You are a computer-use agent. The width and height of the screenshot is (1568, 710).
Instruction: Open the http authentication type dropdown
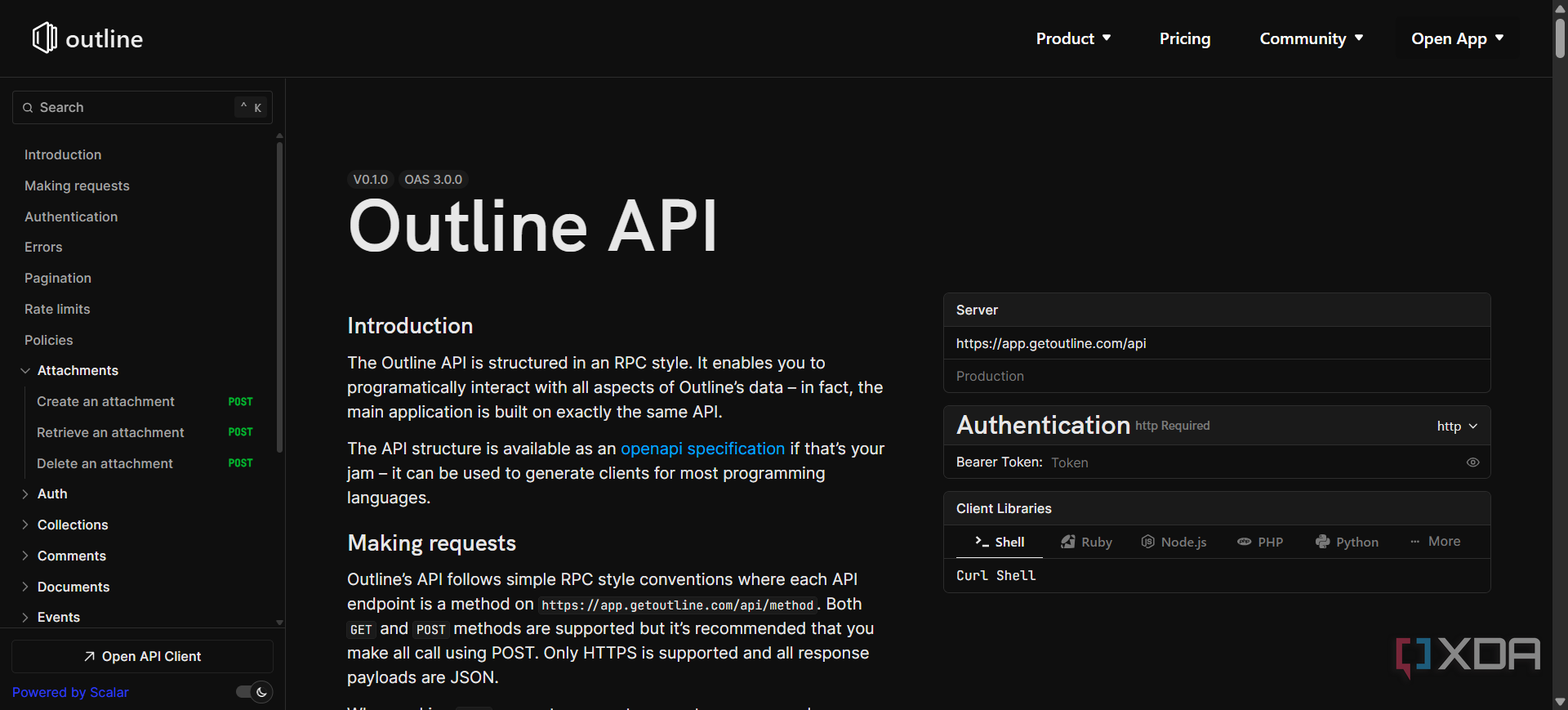[1457, 426]
